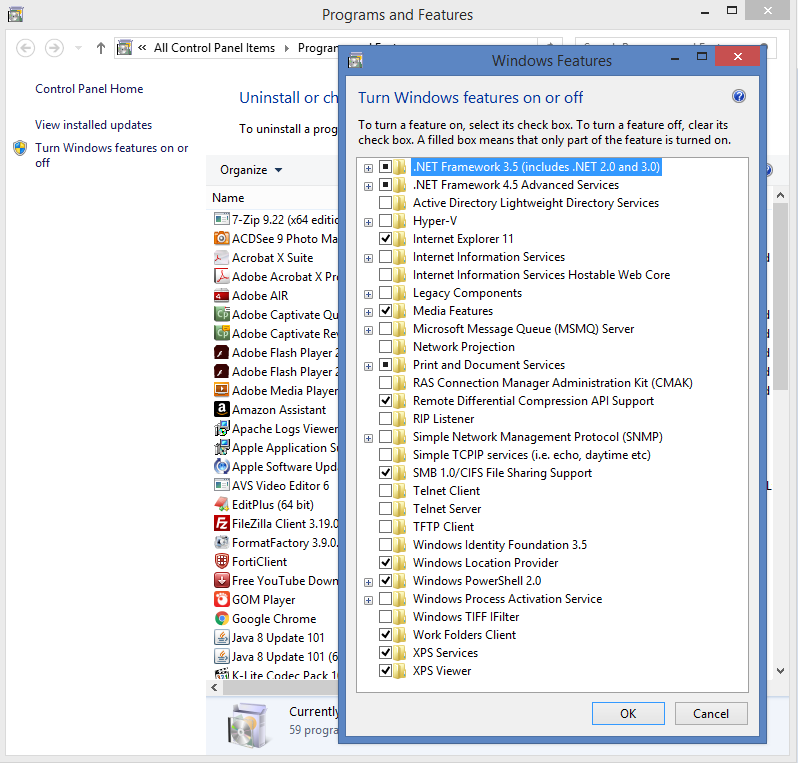Expand the Hyper-V tree node
The width and height of the screenshot is (798, 763).
coord(368,222)
